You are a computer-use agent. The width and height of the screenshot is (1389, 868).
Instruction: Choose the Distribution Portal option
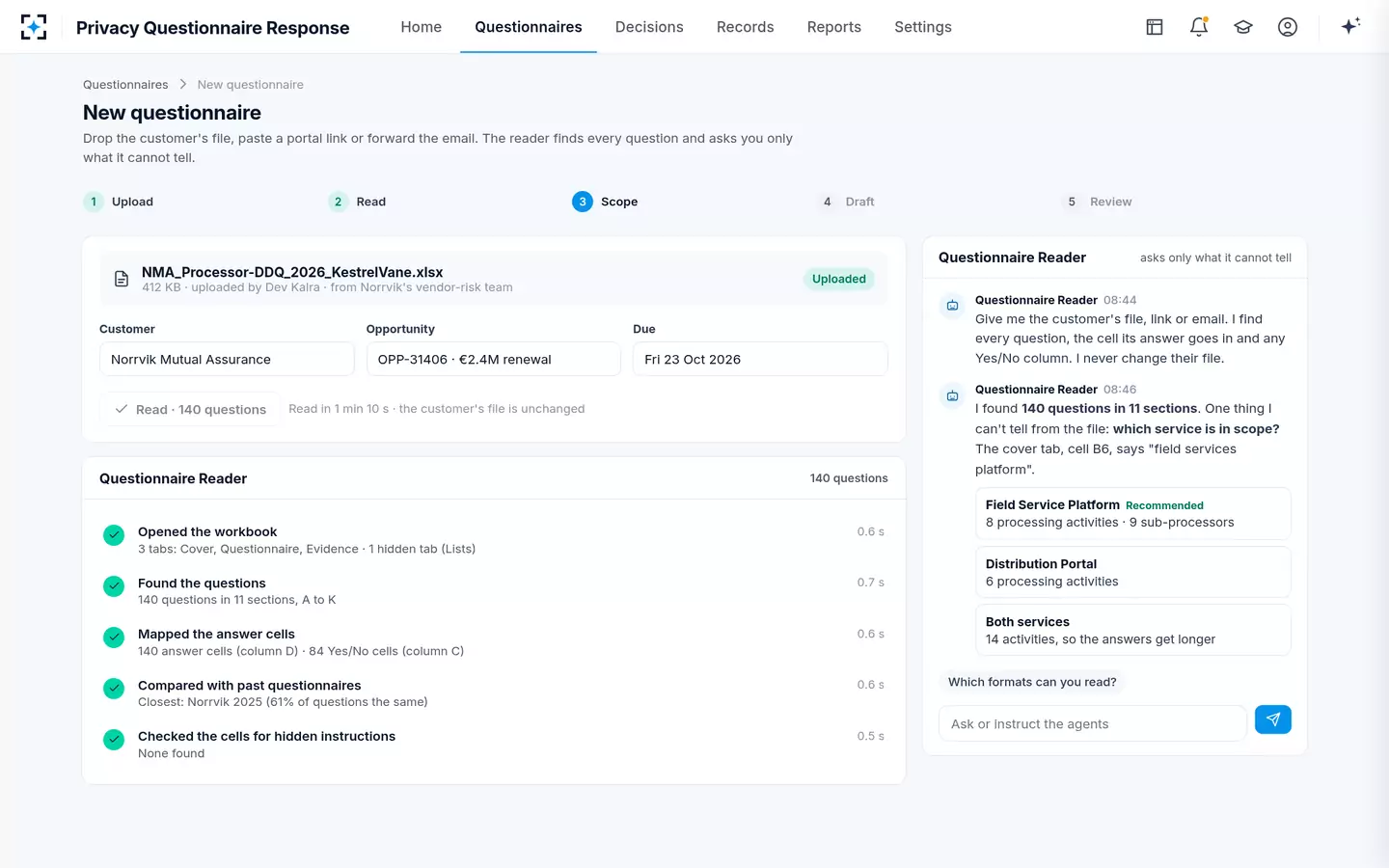click(1132, 572)
